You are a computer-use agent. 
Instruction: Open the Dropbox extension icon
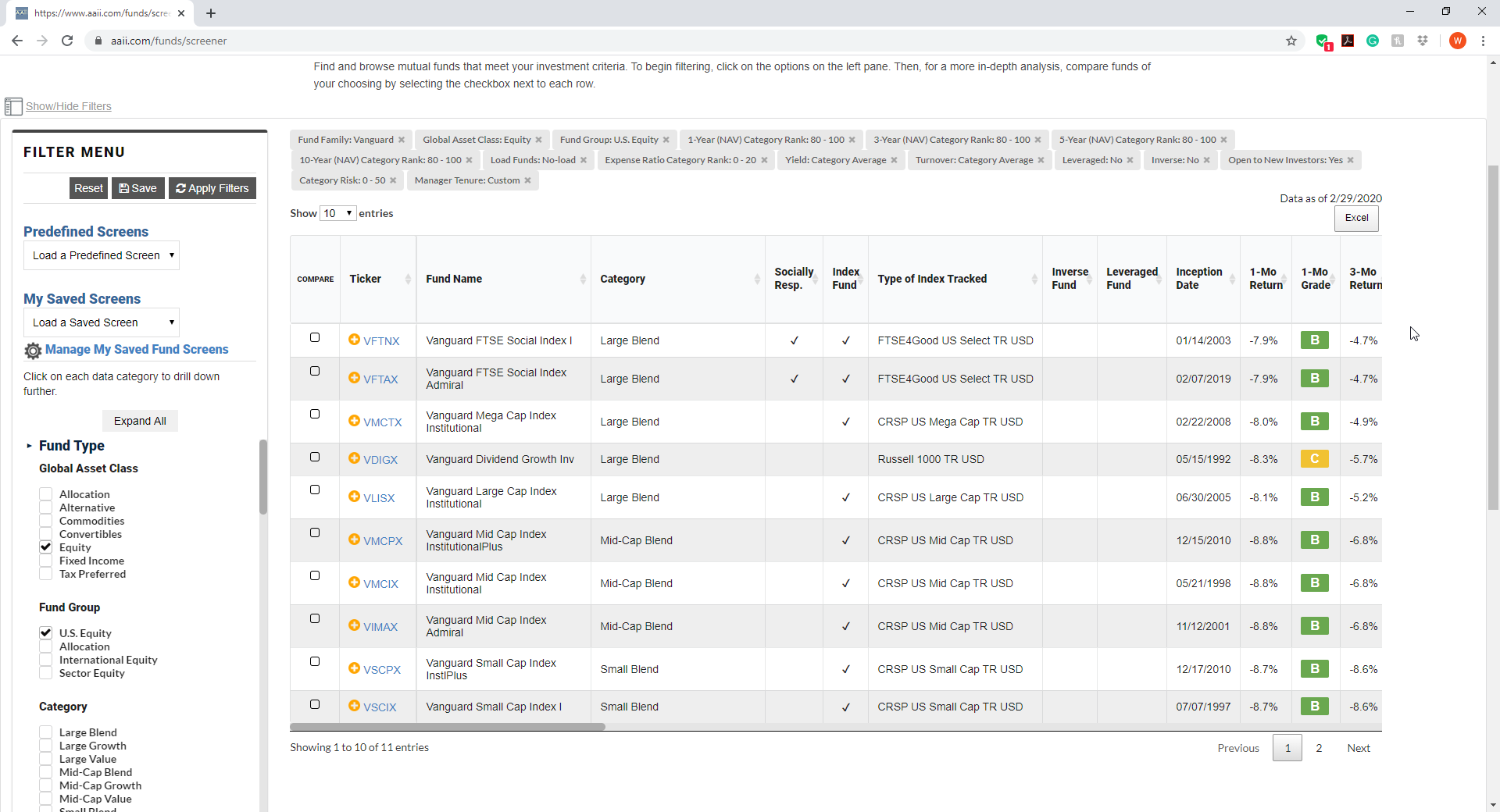1423,41
